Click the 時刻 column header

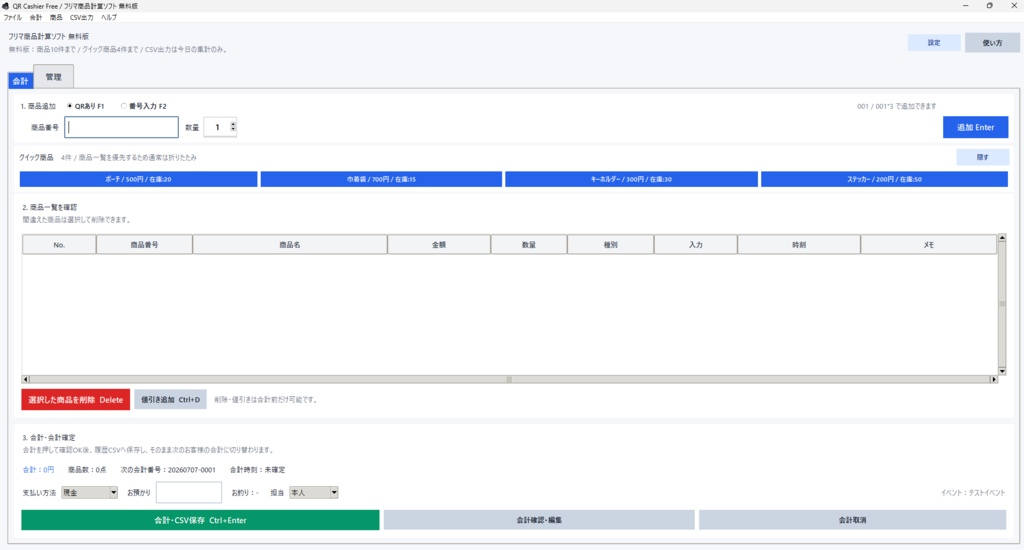(799, 245)
